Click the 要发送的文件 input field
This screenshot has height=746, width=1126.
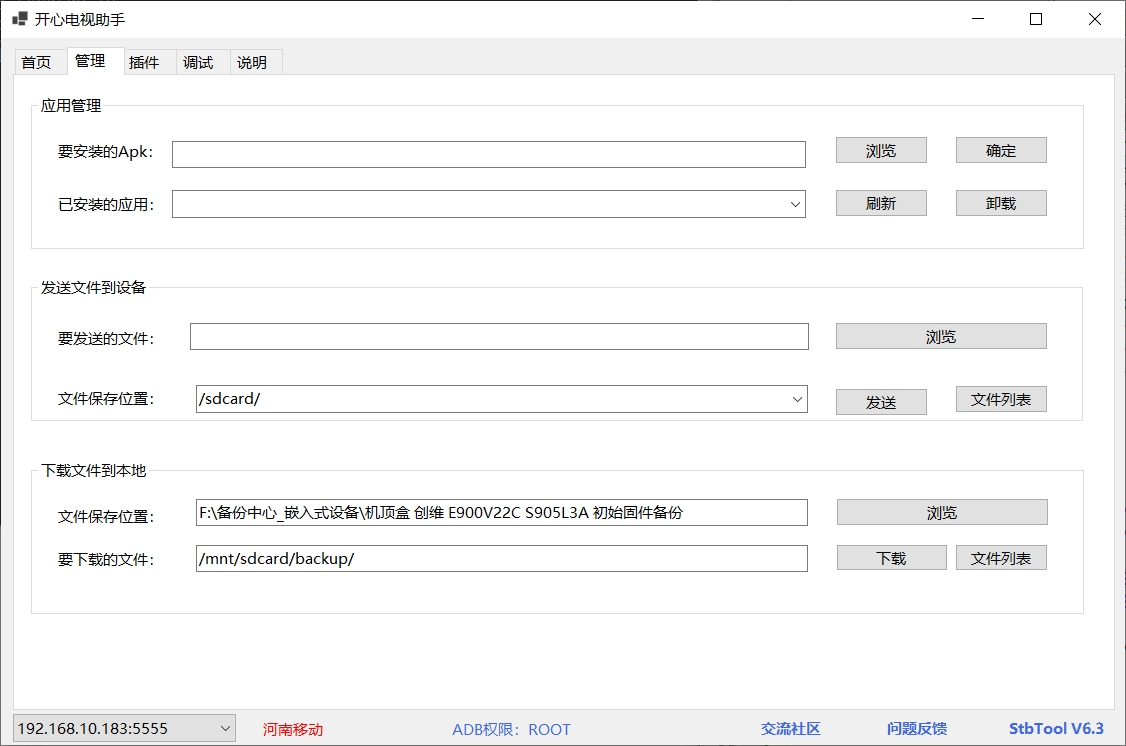tap(499, 337)
